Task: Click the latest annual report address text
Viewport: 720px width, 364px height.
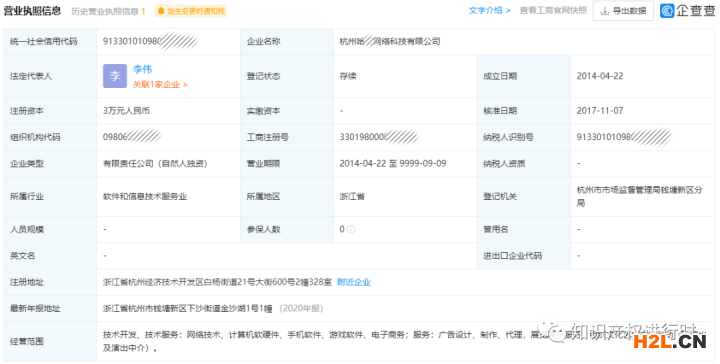Action: [187, 308]
